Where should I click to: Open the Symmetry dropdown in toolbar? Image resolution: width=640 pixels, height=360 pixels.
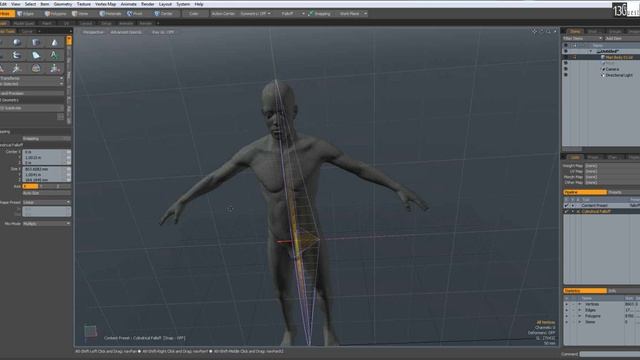256,13
